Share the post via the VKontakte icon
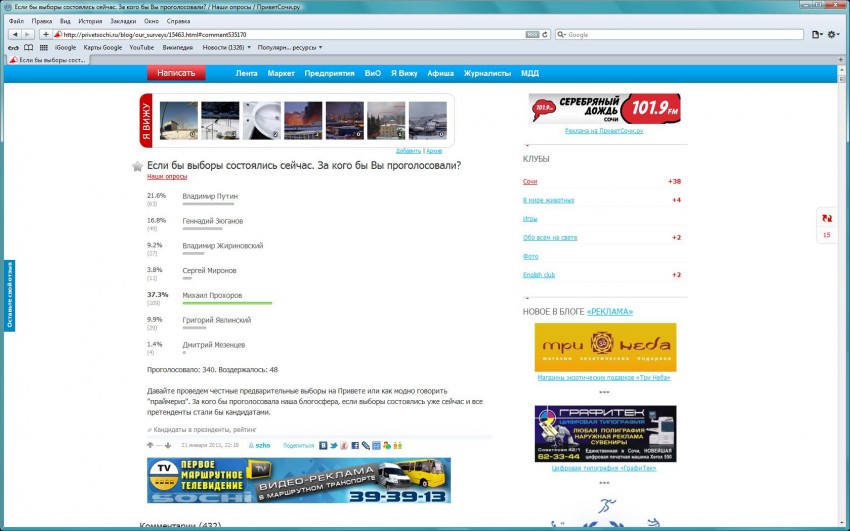The image size is (850, 531). click(322, 445)
